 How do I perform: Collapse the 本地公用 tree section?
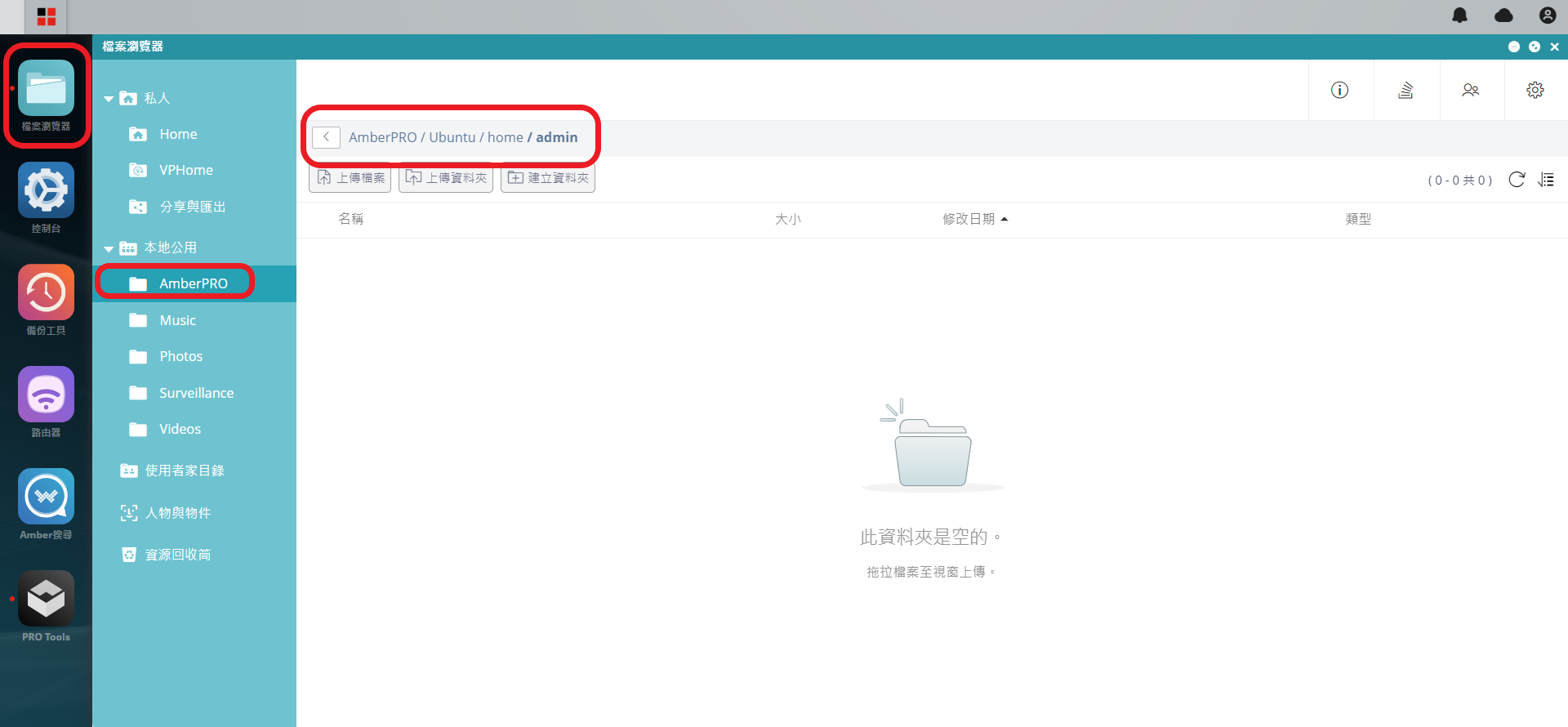[109, 248]
